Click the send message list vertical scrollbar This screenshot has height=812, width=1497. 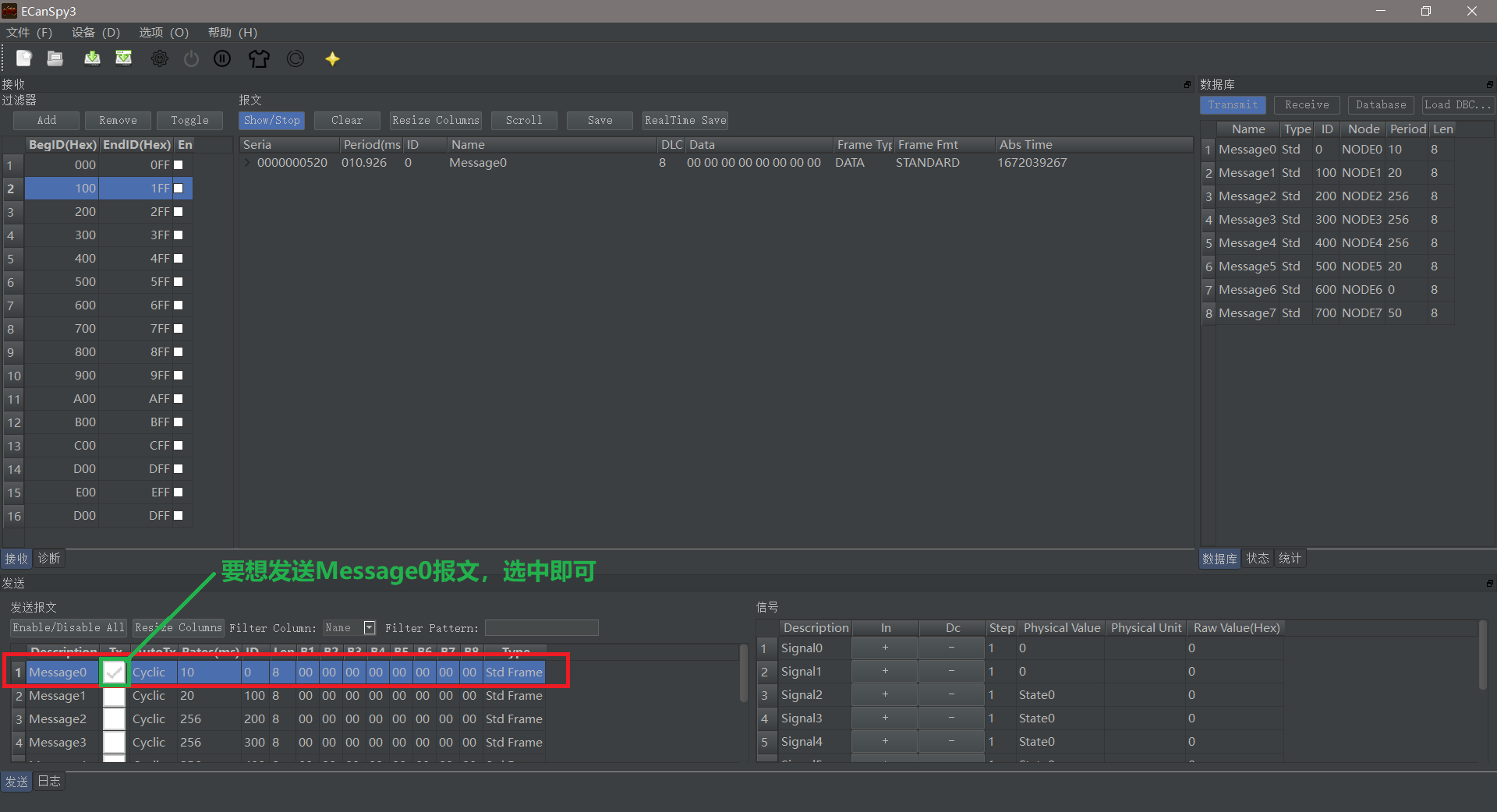(744, 673)
